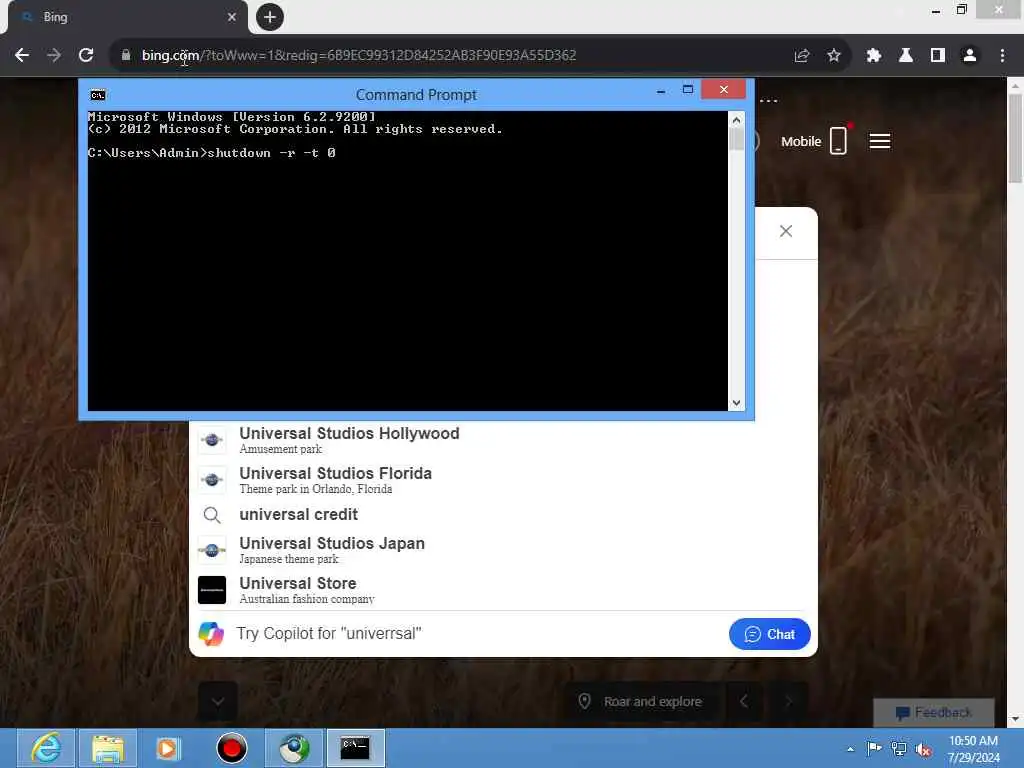
Task: Click inside the Command Prompt console area
Action: tap(408, 261)
